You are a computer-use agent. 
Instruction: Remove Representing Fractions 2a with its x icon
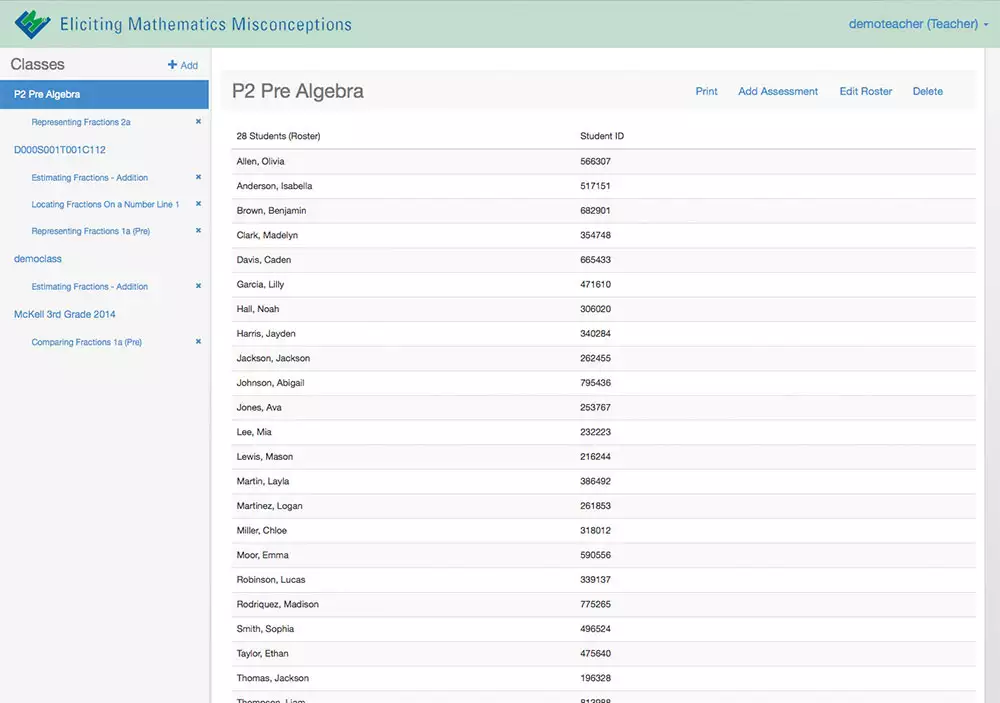click(198, 121)
